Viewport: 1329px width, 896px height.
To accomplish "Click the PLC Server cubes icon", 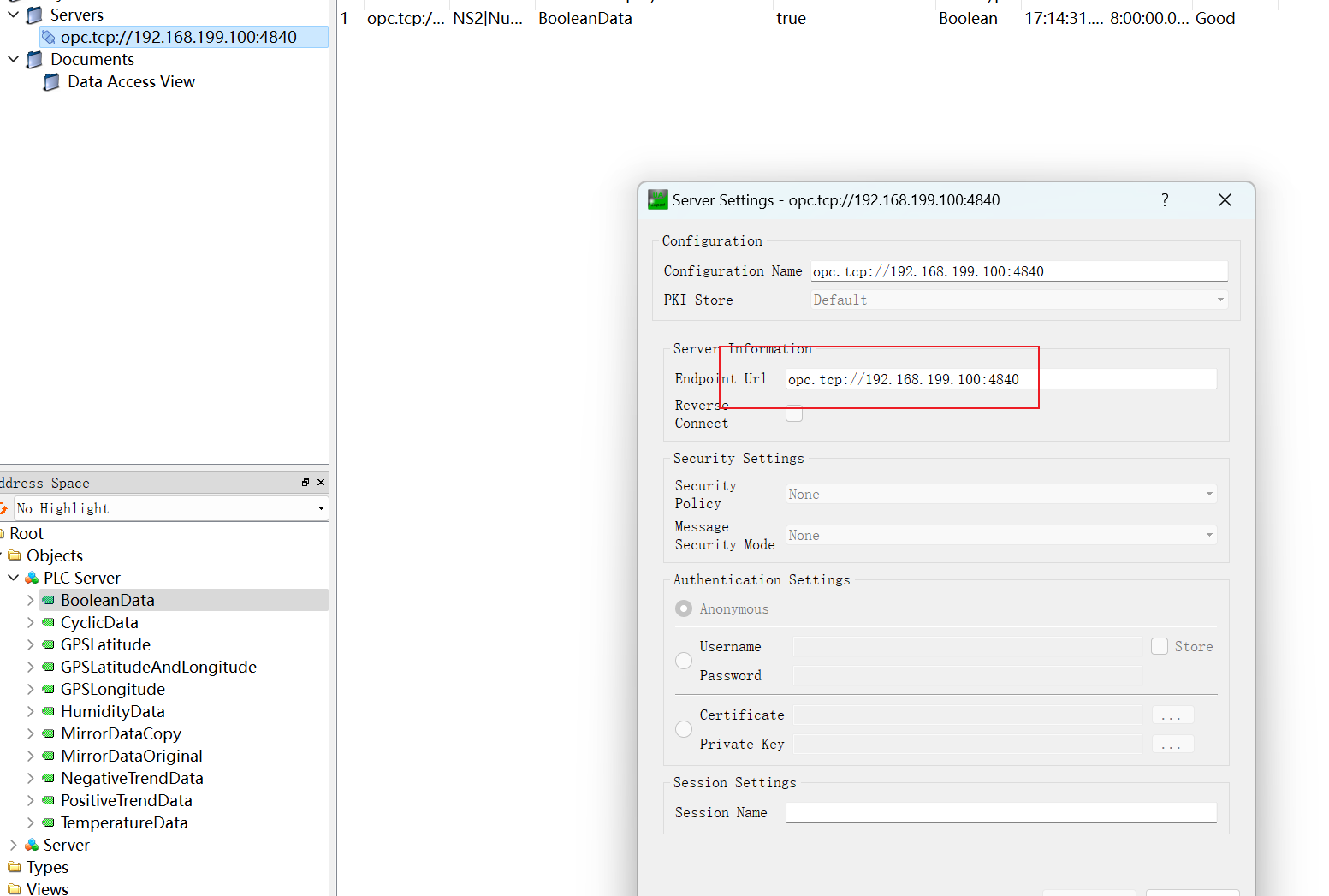I will point(31,578).
